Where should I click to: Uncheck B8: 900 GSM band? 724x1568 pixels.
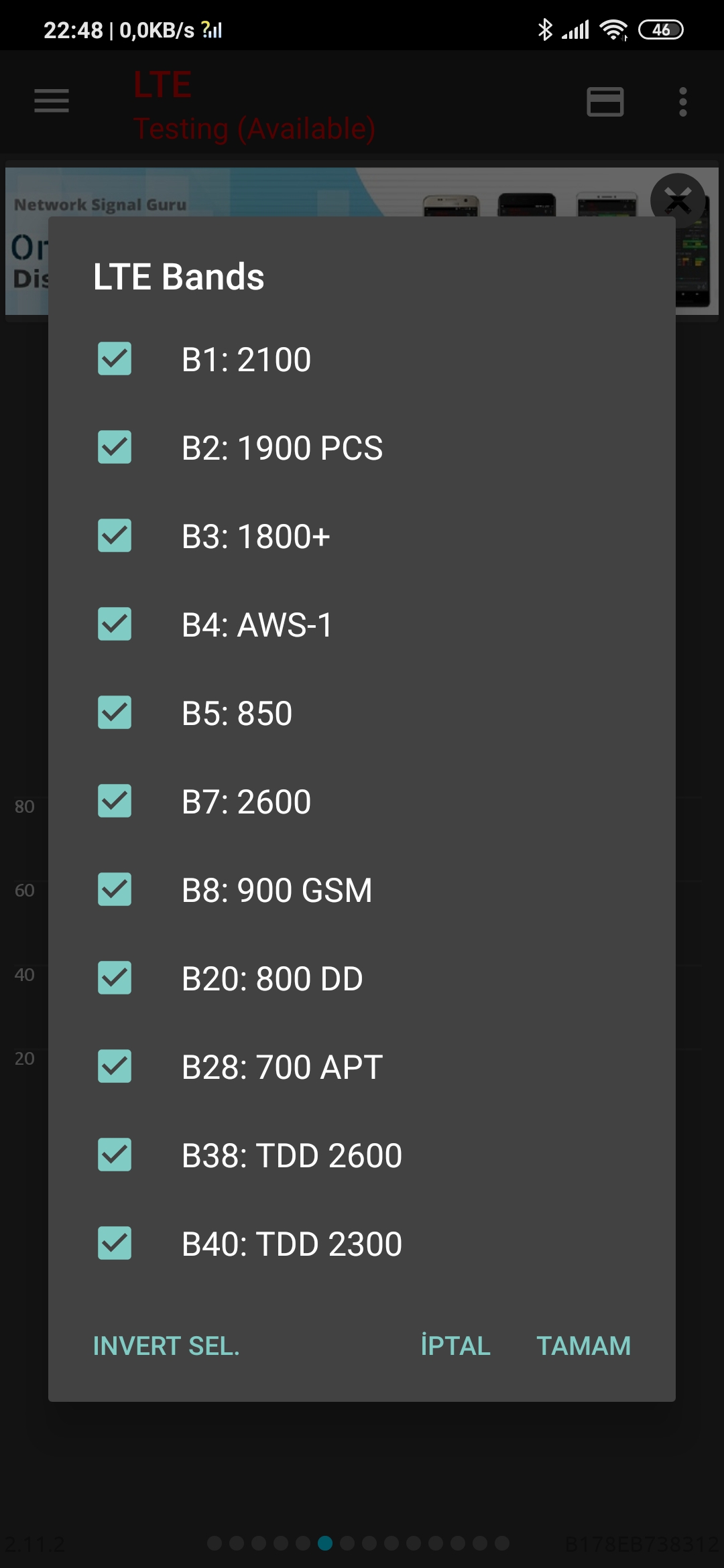click(115, 890)
